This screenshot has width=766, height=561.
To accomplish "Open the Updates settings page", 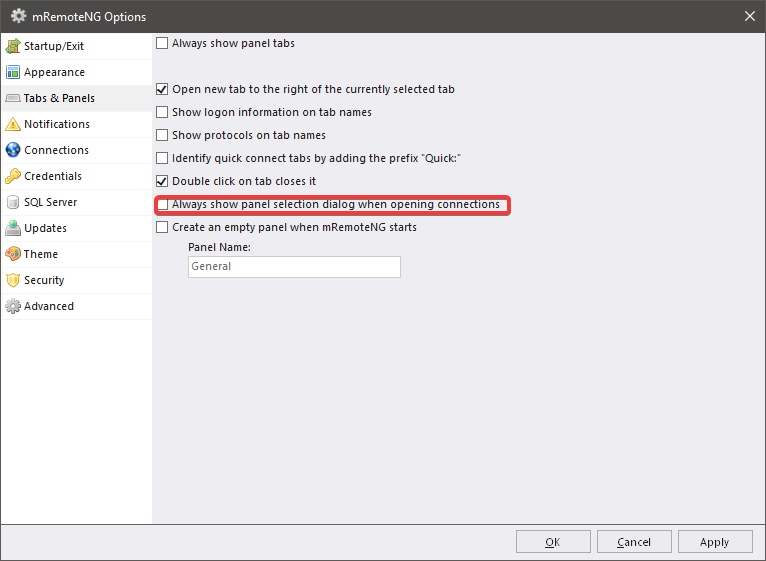I will (x=77, y=228).
